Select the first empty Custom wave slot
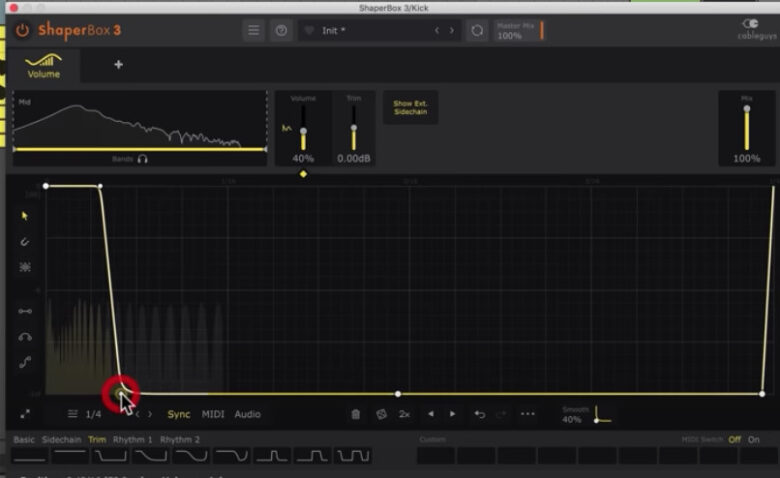780x478 pixels. pyautogui.click(x=435, y=456)
